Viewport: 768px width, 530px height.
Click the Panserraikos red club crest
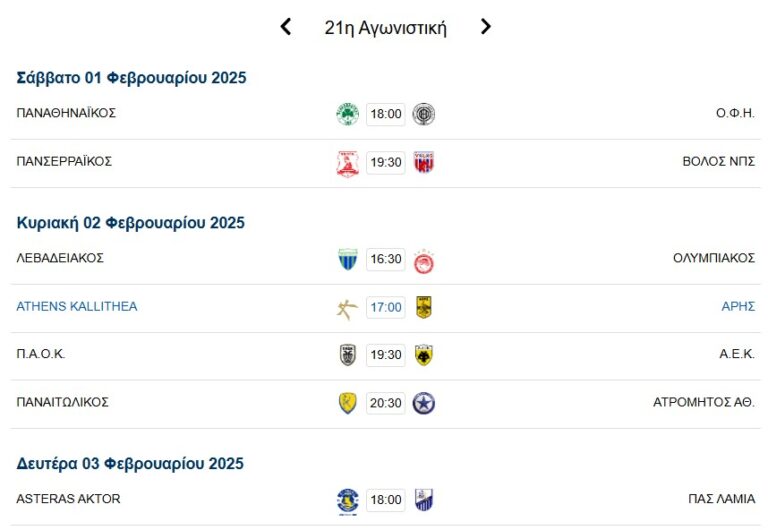[347, 163]
